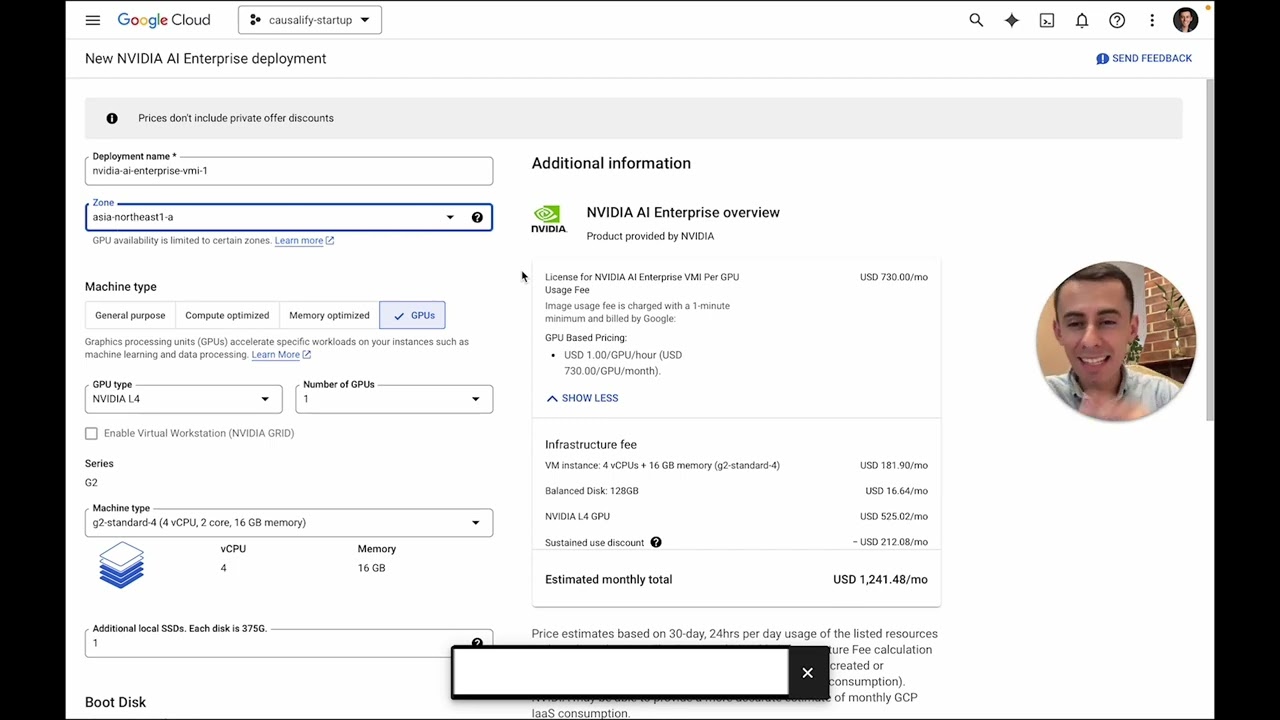
Task: Click the stacked machine layers icon
Action: [122, 565]
